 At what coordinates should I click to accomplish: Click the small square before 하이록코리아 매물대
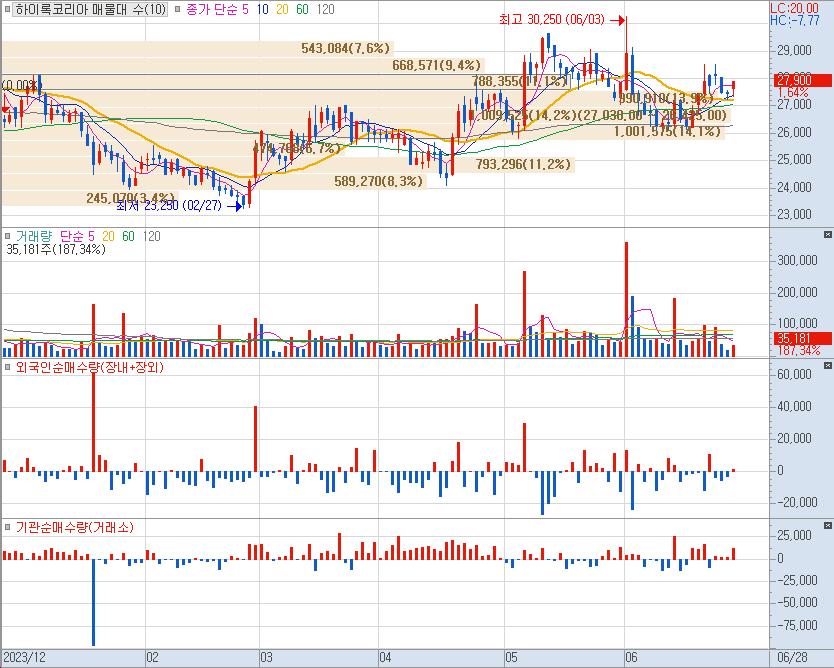7,9
